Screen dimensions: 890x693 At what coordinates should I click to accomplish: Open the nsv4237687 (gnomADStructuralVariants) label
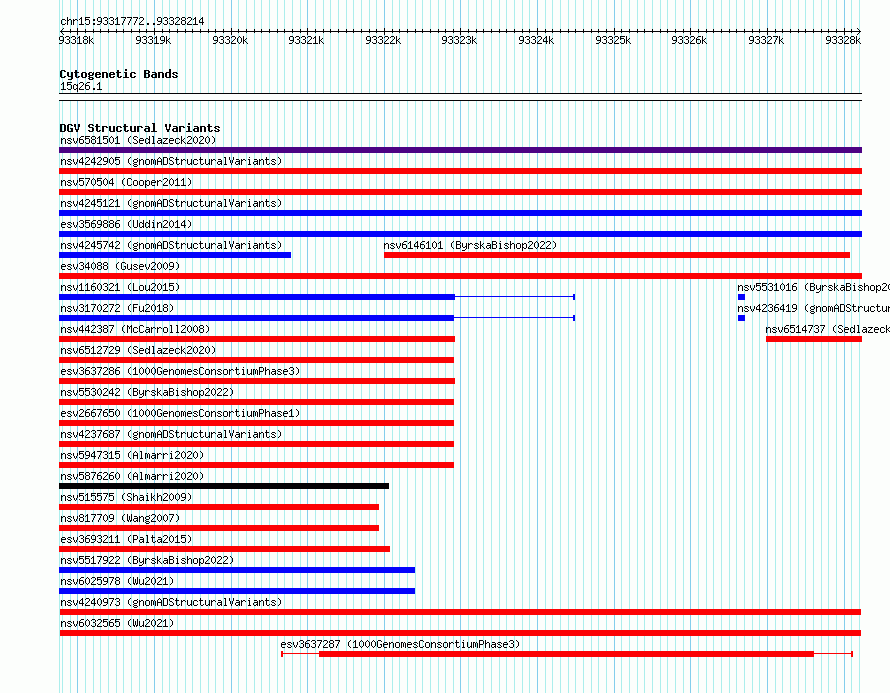tap(171, 434)
